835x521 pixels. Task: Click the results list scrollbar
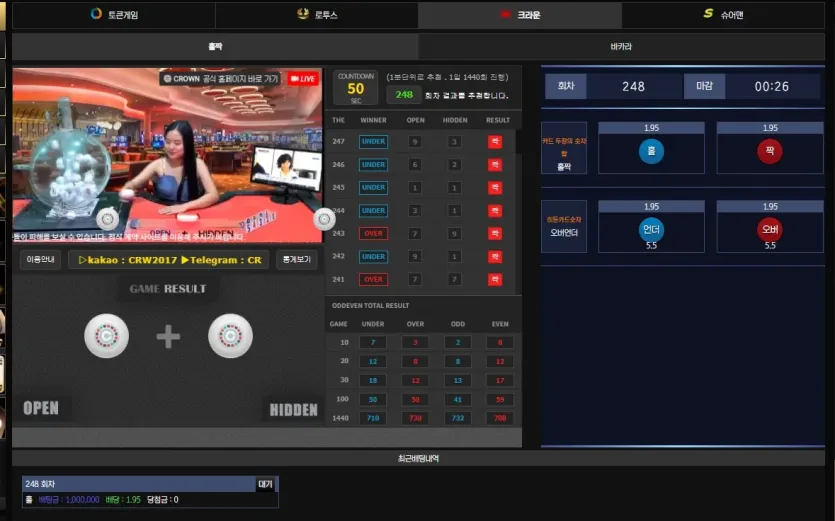[519, 142]
